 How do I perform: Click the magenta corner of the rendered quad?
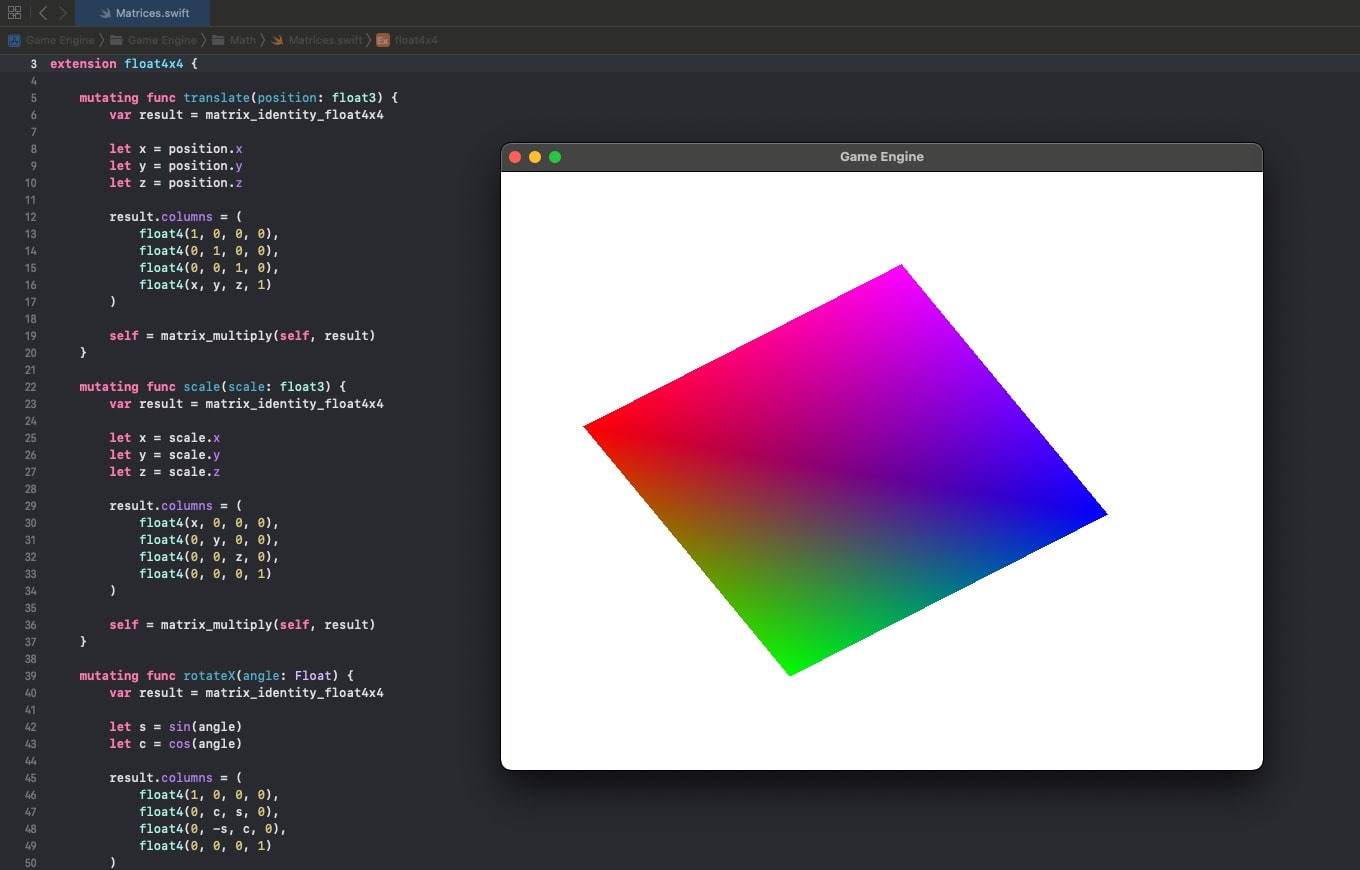point(899,269)
